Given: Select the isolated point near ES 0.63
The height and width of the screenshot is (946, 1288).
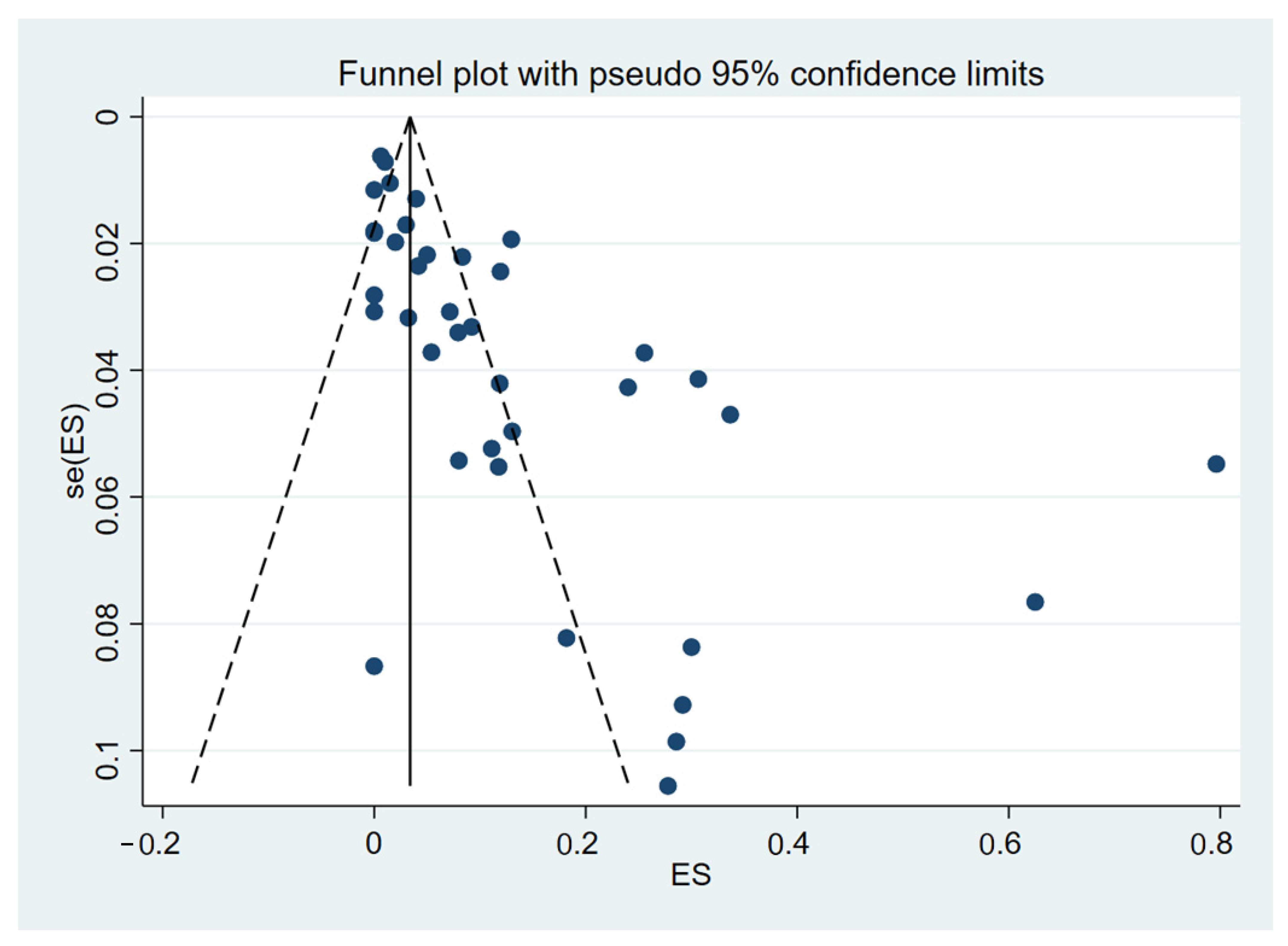Looking at the screenshot, I should pyautogui.click(x=1035, y=602).
